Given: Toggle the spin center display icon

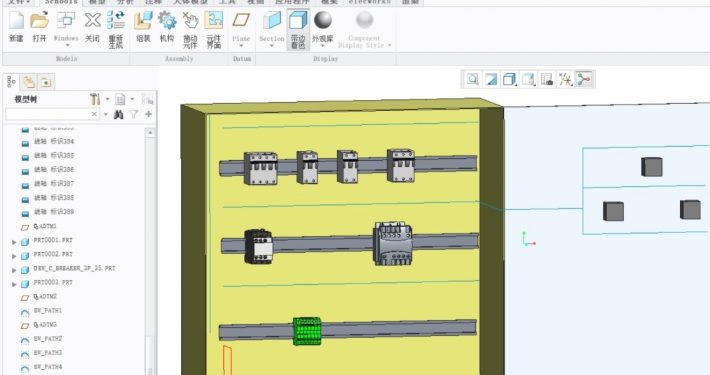Looking at the screenshot, I should (x=584, y=80).
